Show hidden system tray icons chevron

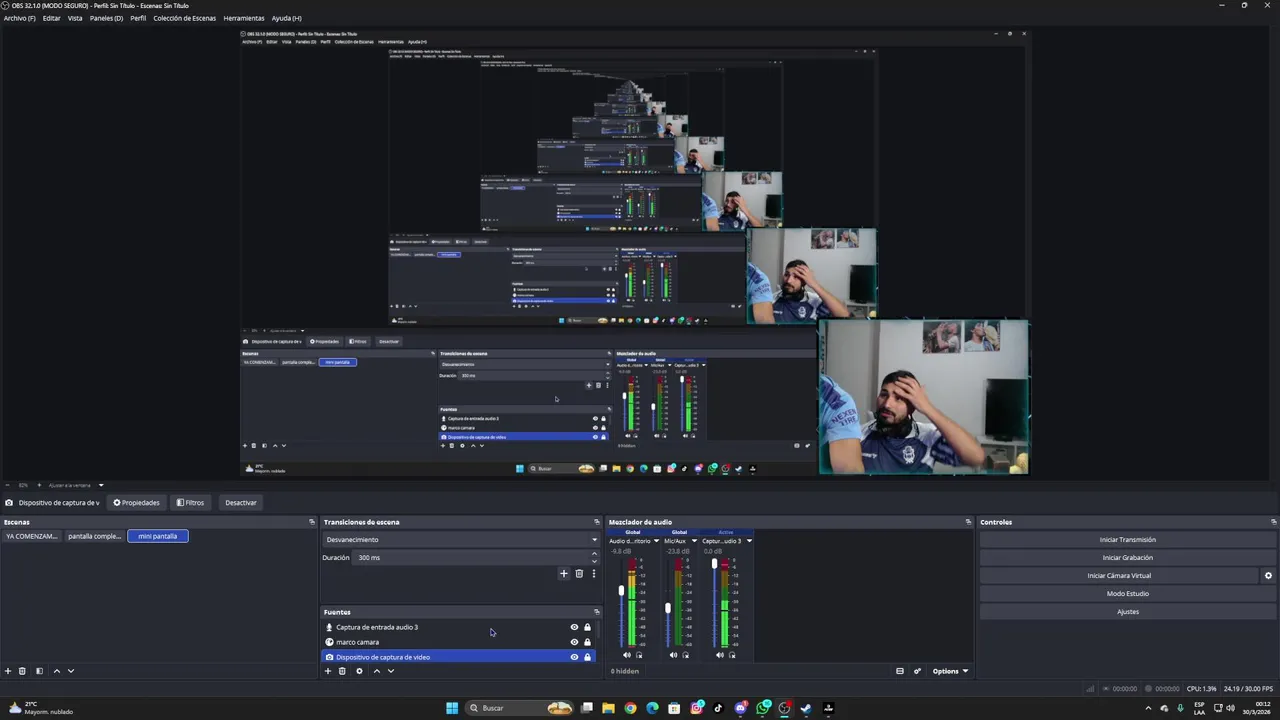click(x=1147, y=708)
